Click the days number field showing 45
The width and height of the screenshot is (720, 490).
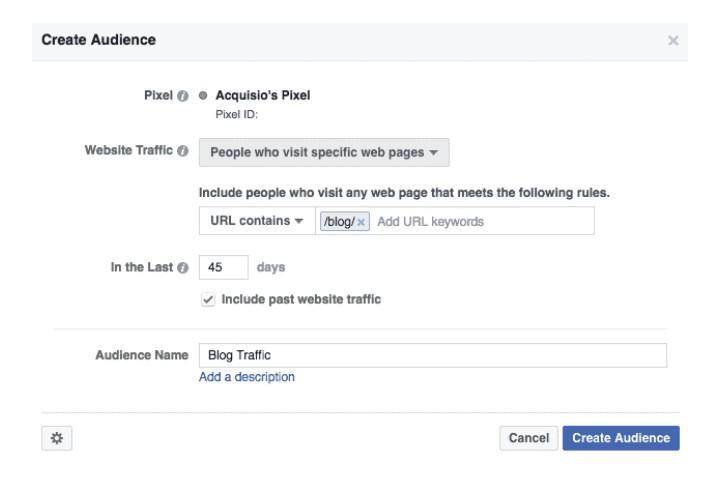click(224, 267)
